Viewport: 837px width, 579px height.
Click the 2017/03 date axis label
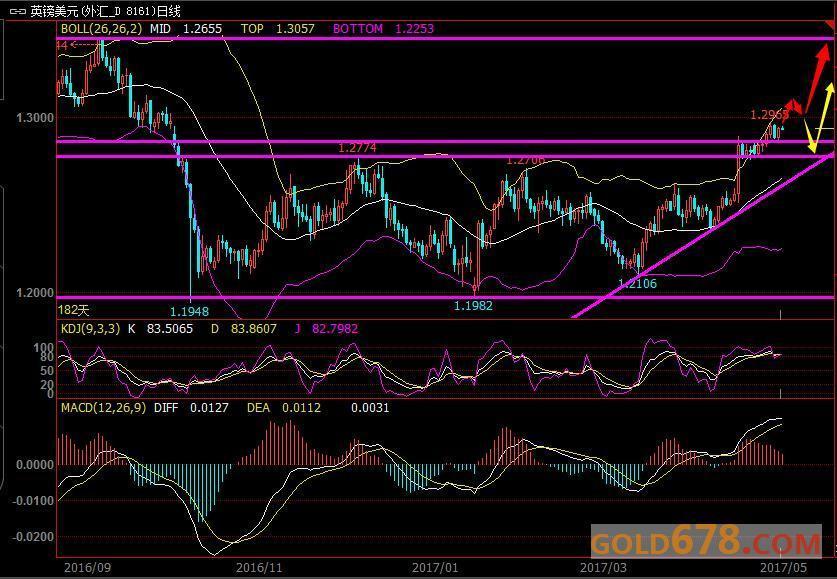click(x=604, y=567)
